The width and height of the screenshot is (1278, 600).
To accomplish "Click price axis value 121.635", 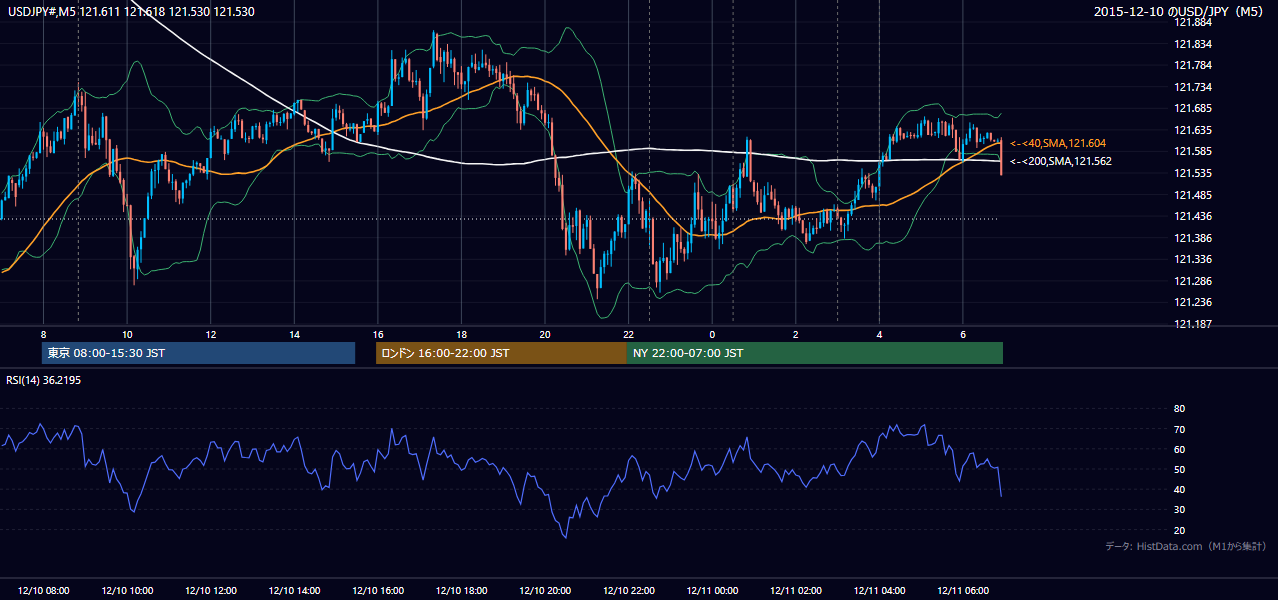I will tap(1194, 130).
